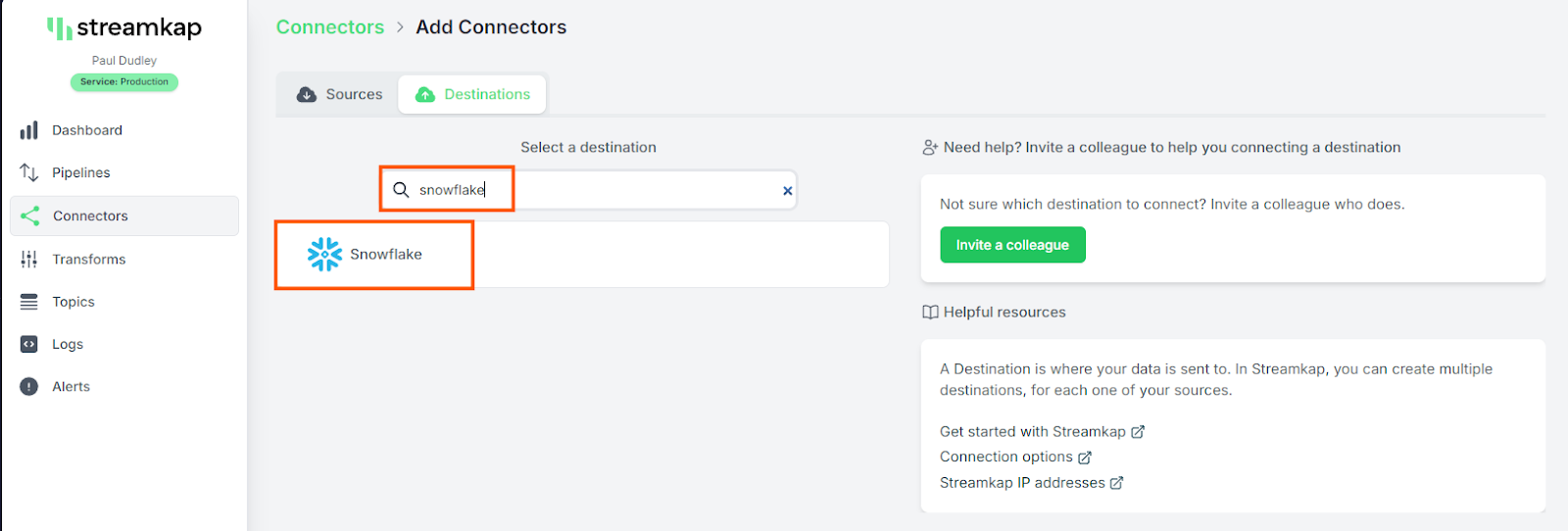This screenshot has height=531, width=1568.
Task: Focus the destination search field
Action: coord(589,190)
